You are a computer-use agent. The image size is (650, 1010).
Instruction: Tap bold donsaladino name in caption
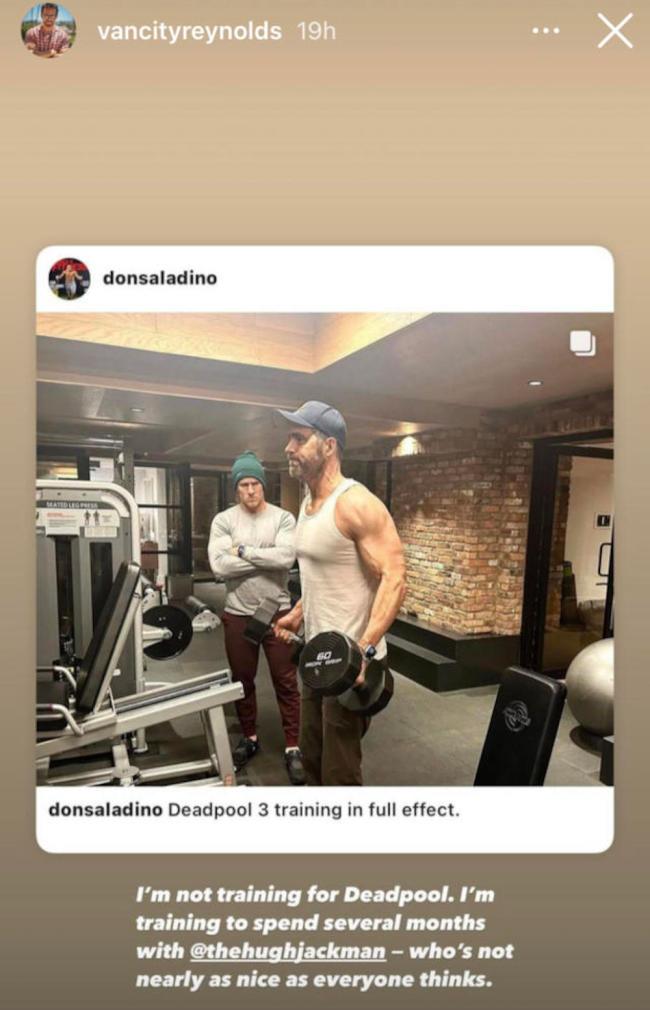click(x=106, y=810)
